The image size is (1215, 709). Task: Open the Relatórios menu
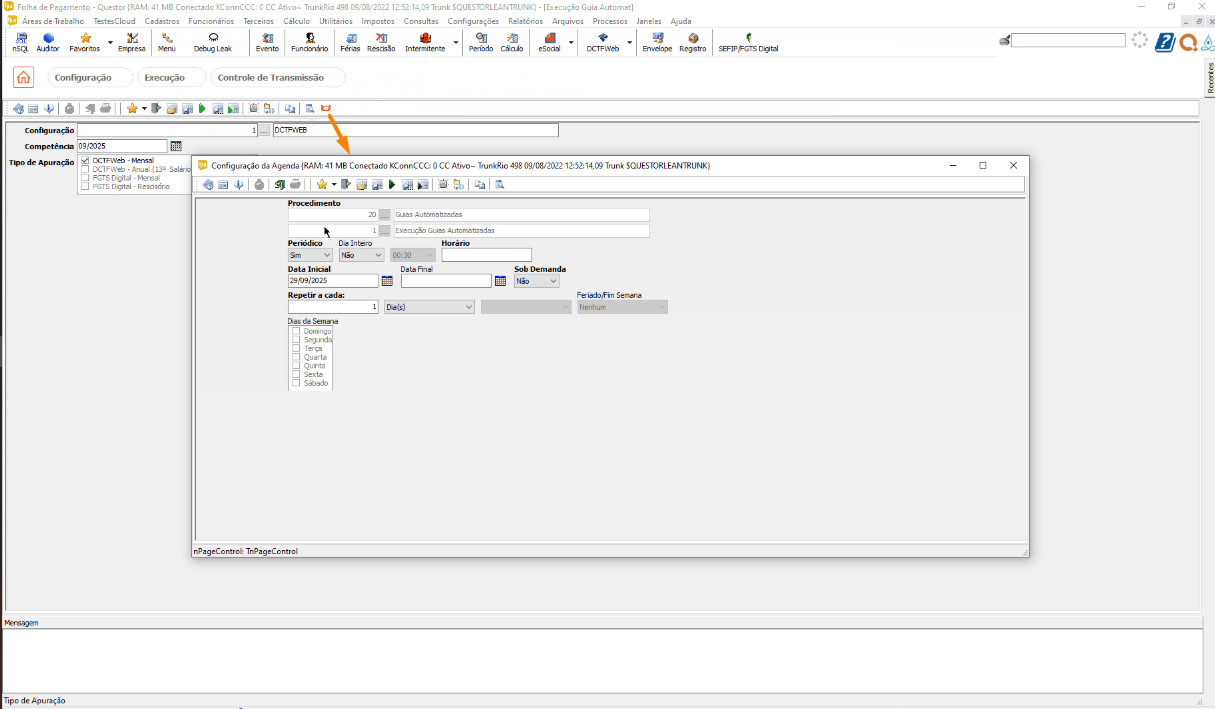pos(525,21)
